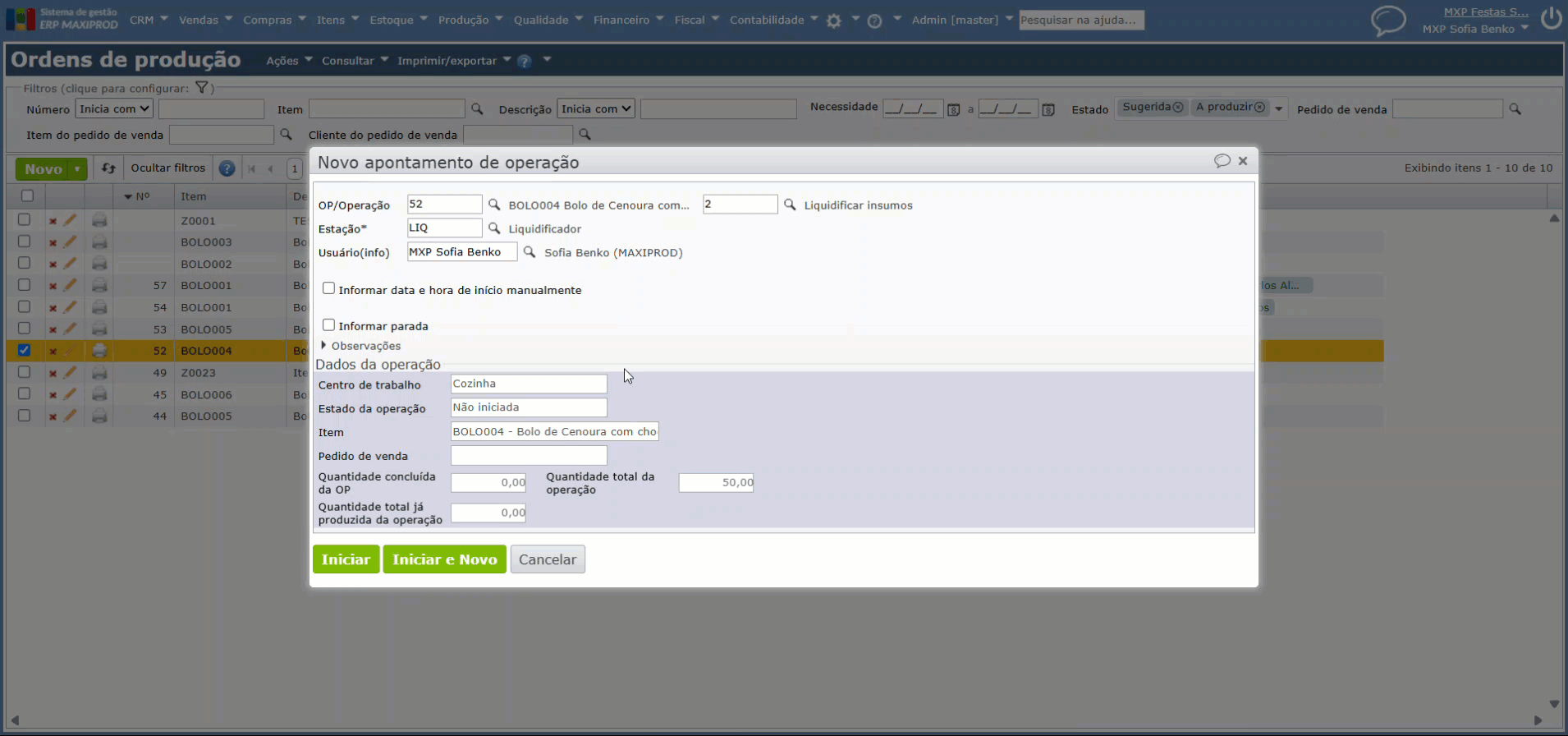This screenshot has width=1568, height=736.
Task: Open the Consultar menu
Action: (355, 61)
